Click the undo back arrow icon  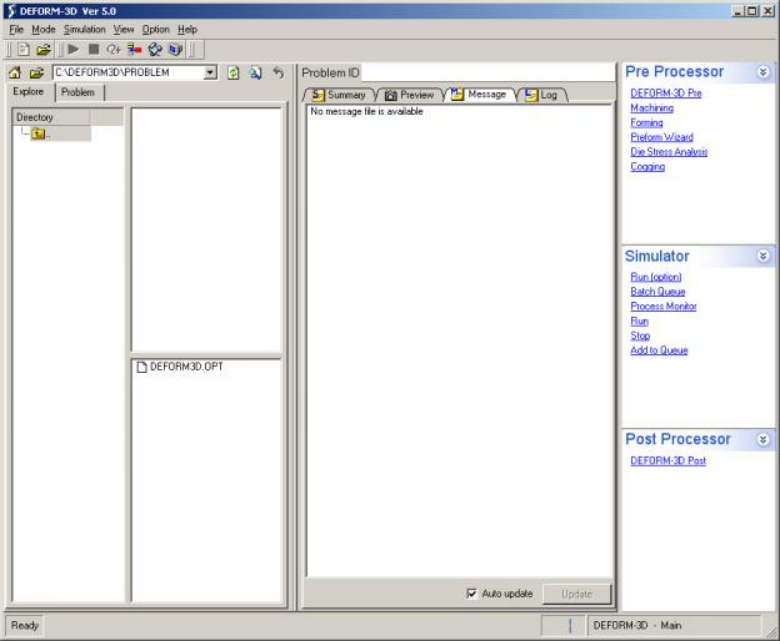278,73
